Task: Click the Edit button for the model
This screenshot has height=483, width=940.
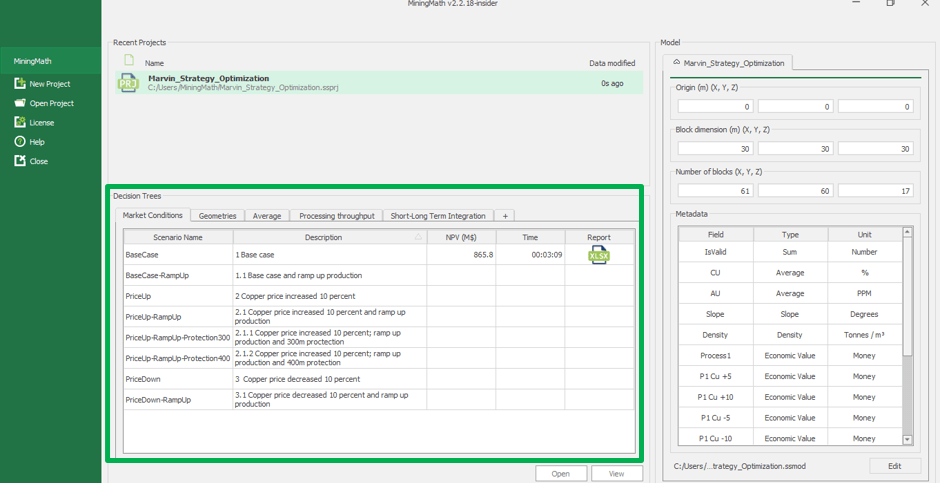Action: coord(894,466)
